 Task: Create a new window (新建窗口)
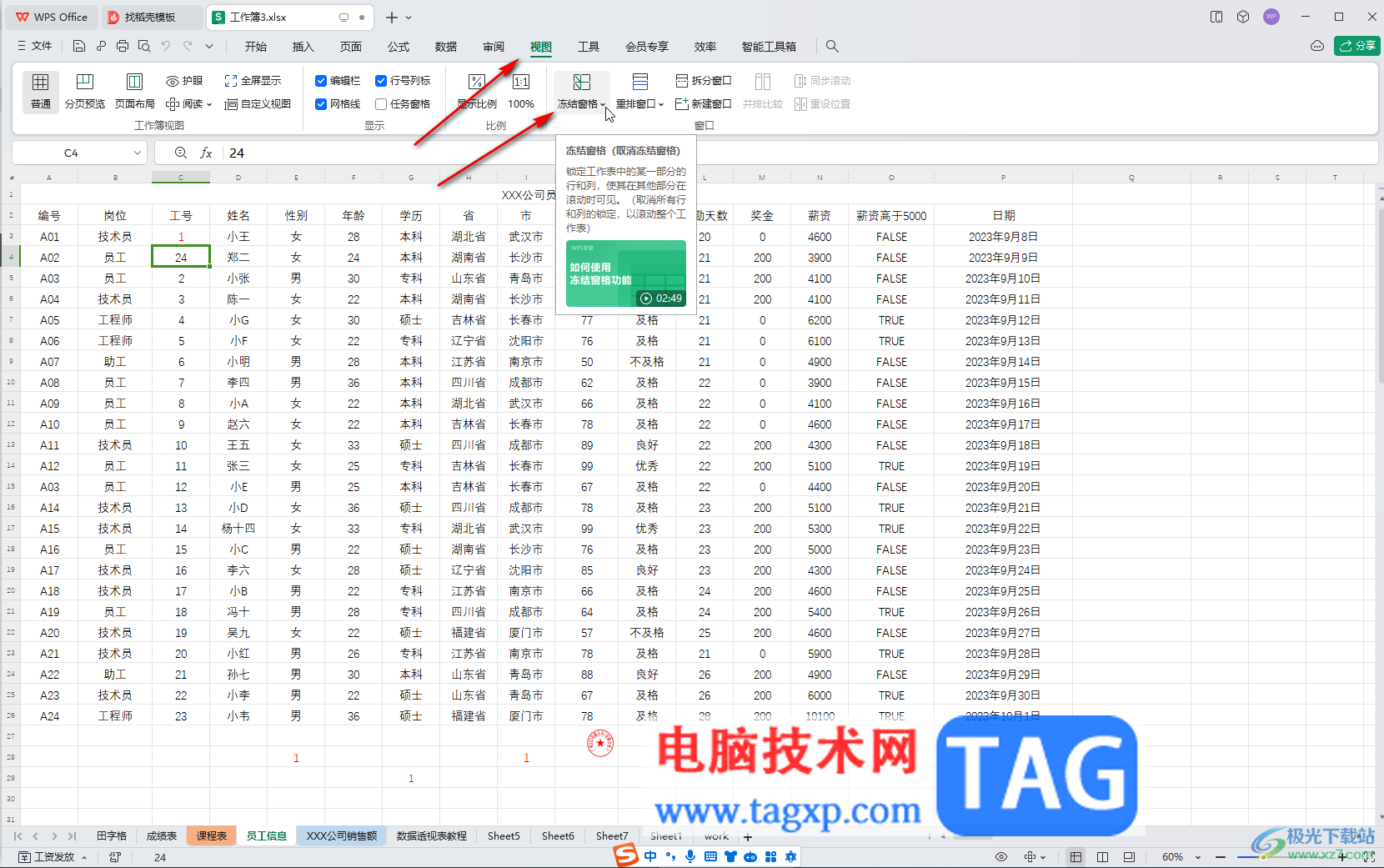pos(703,104)
